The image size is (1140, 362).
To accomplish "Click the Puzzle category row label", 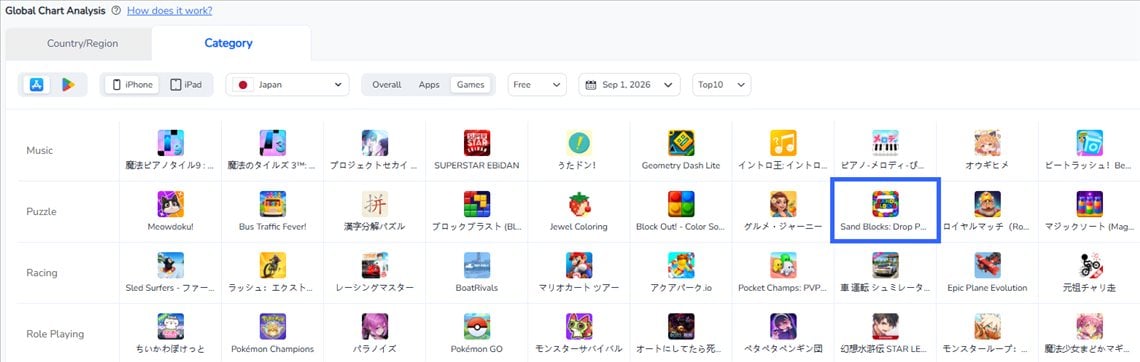I will coord(41,212).
